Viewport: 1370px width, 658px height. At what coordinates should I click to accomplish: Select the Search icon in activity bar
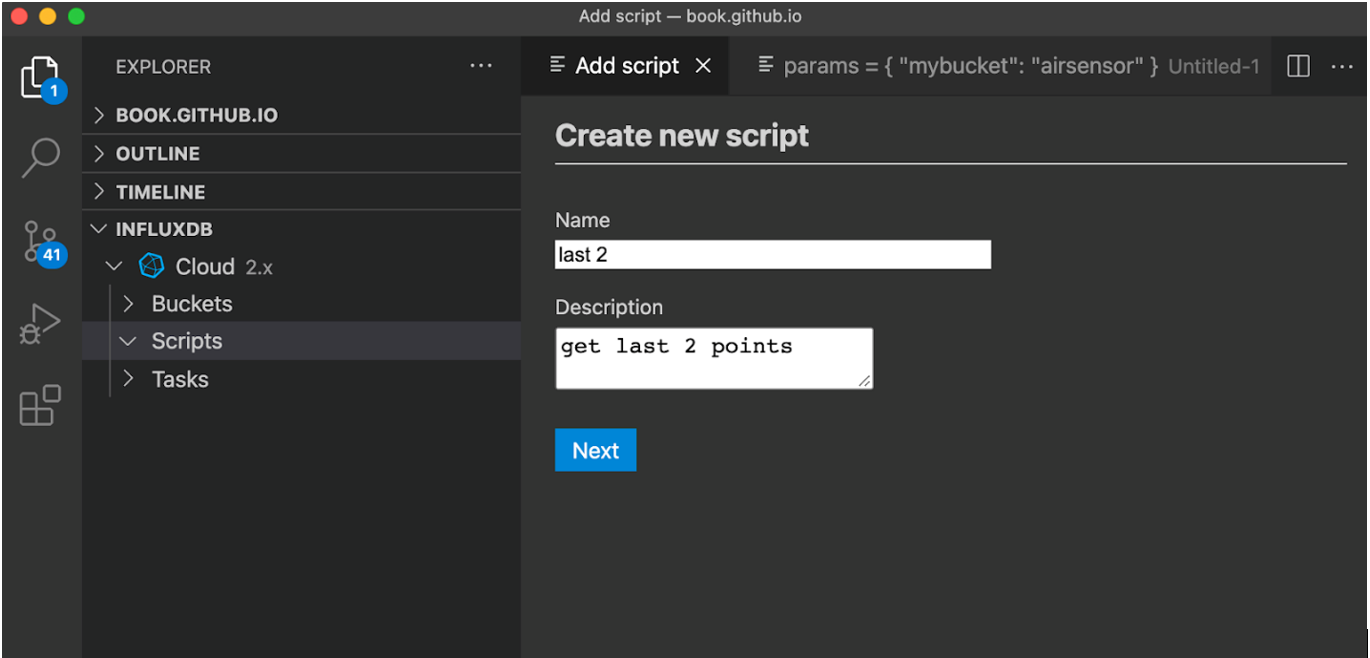pos(40,155)
